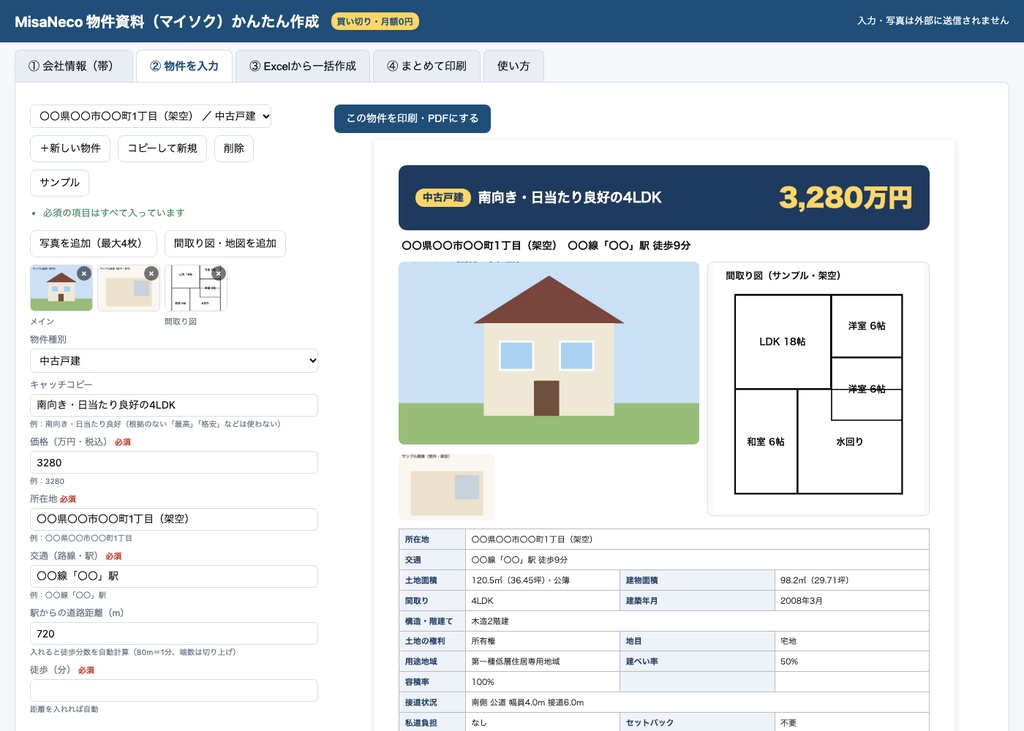The image size is (1024, 731).
Task: Click the 宅地 table cell
Action: tap(852, 642)
